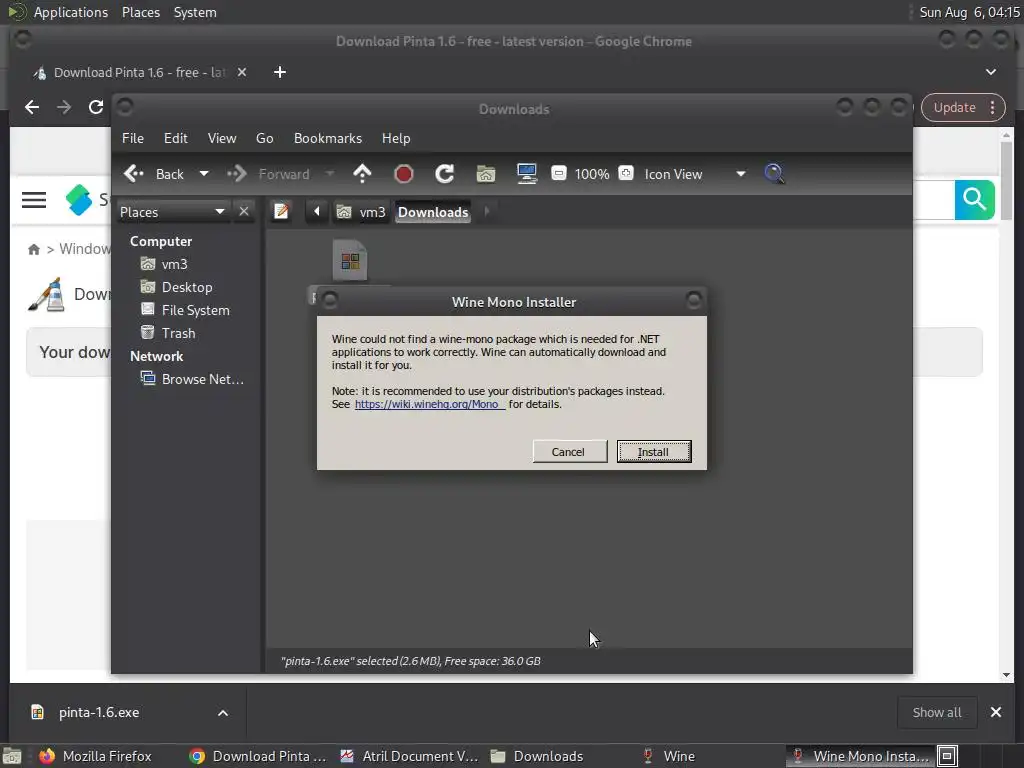Click Downloads path bar button
Screen dimensions: 1024x768
pyautogui.click(x=433, y=212)
